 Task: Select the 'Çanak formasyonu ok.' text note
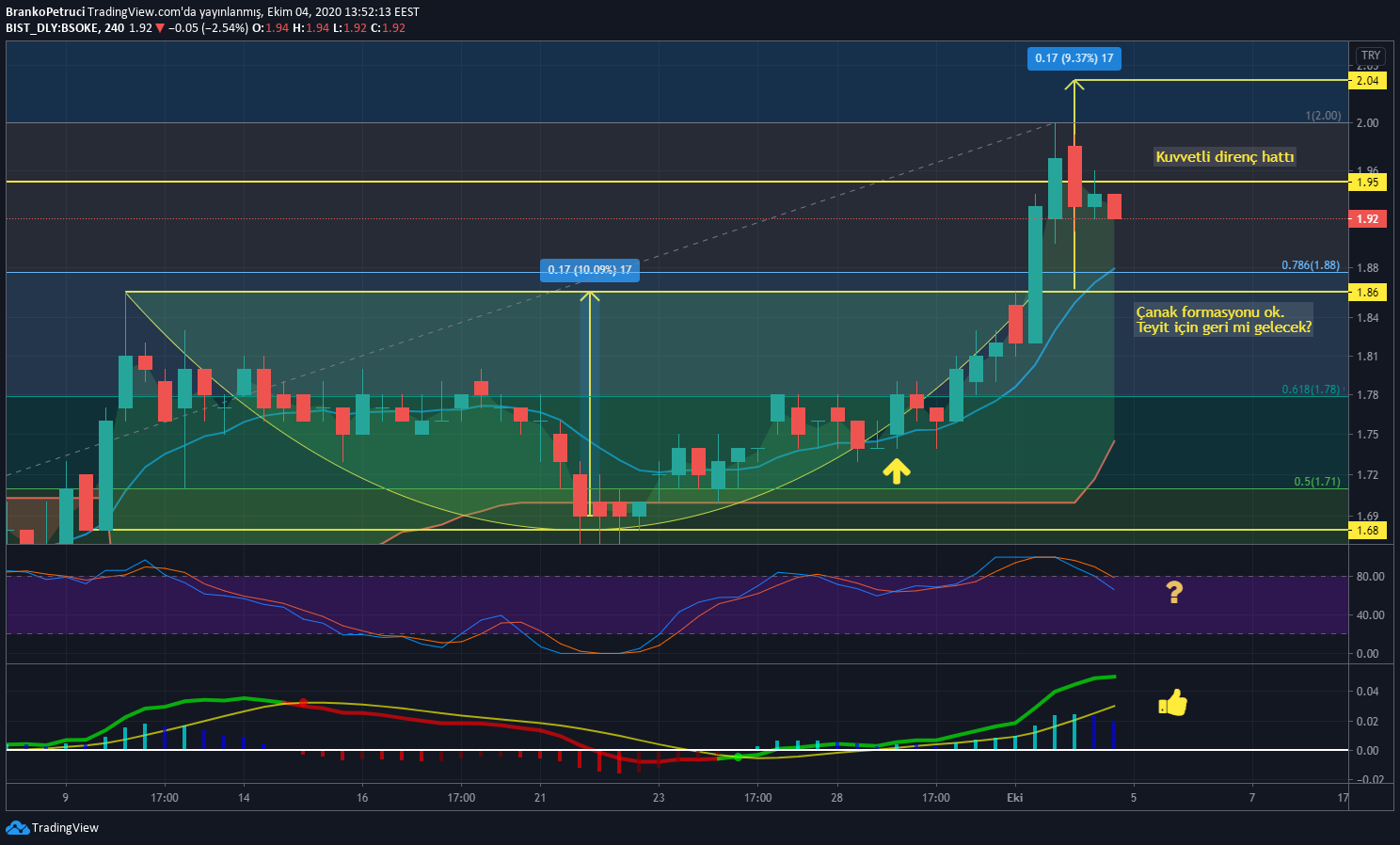(x=1210, y=311)
